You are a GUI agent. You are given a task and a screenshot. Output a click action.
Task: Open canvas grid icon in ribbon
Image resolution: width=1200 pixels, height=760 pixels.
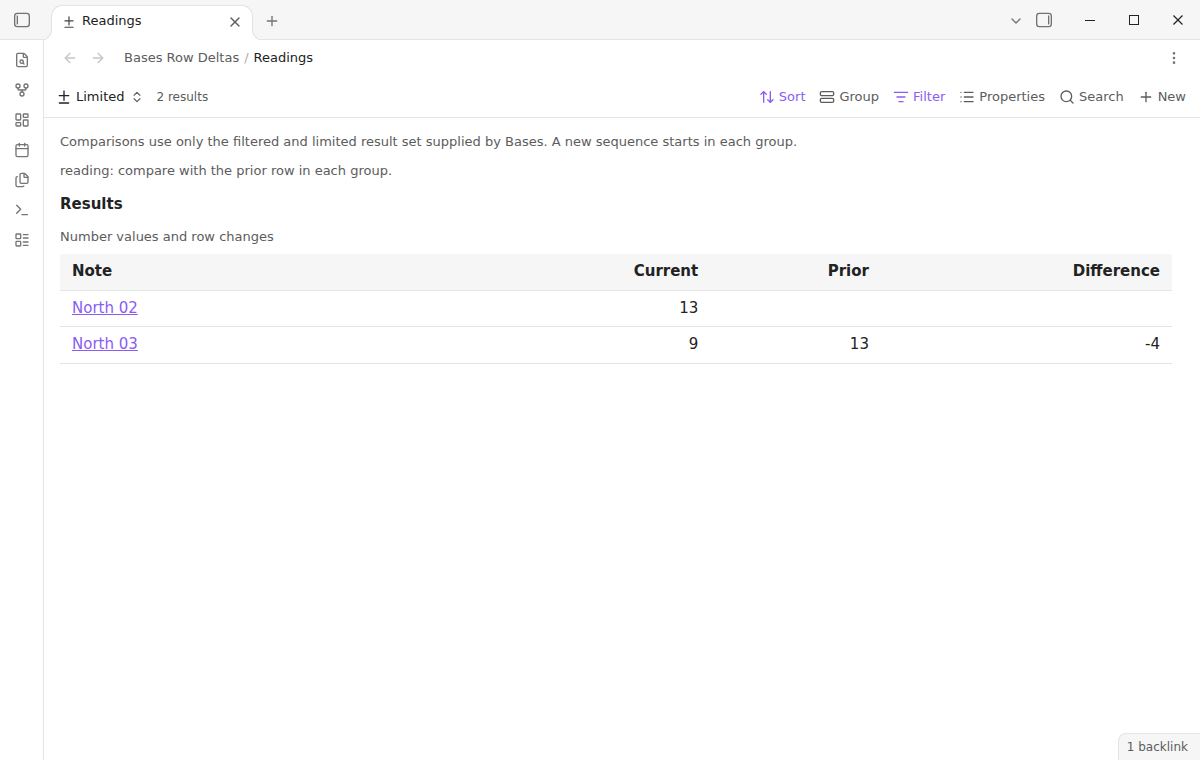coord(22,120)
